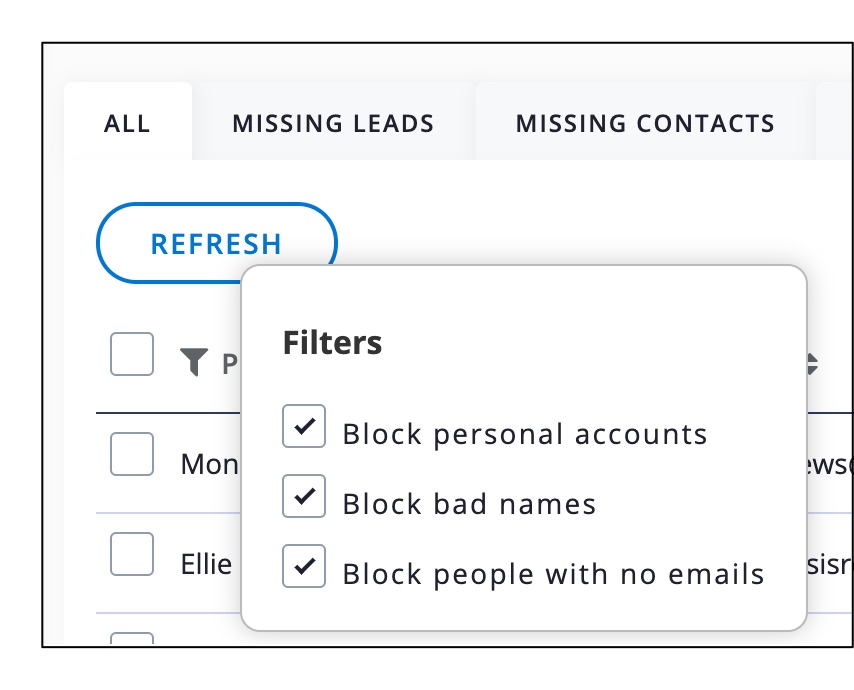Open the MISSING LEADS tab
854x690 pixels.
(333, 124)
